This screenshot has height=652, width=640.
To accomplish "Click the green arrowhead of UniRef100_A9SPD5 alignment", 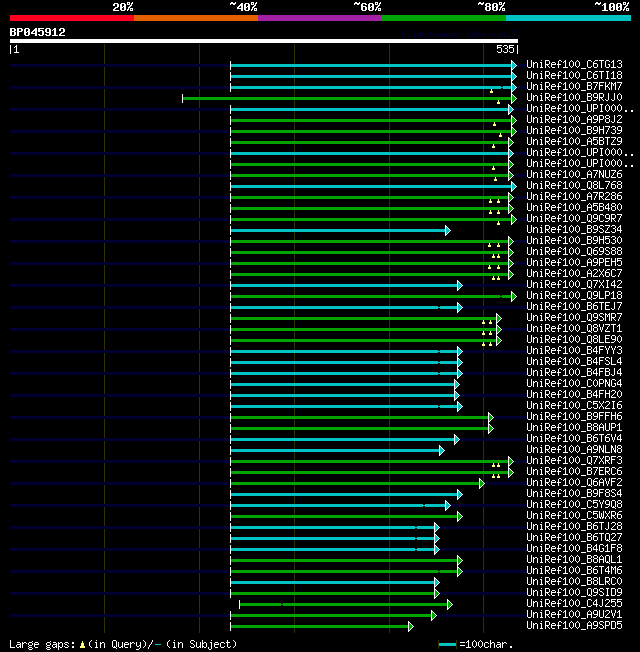I will [x=411, y=626].
